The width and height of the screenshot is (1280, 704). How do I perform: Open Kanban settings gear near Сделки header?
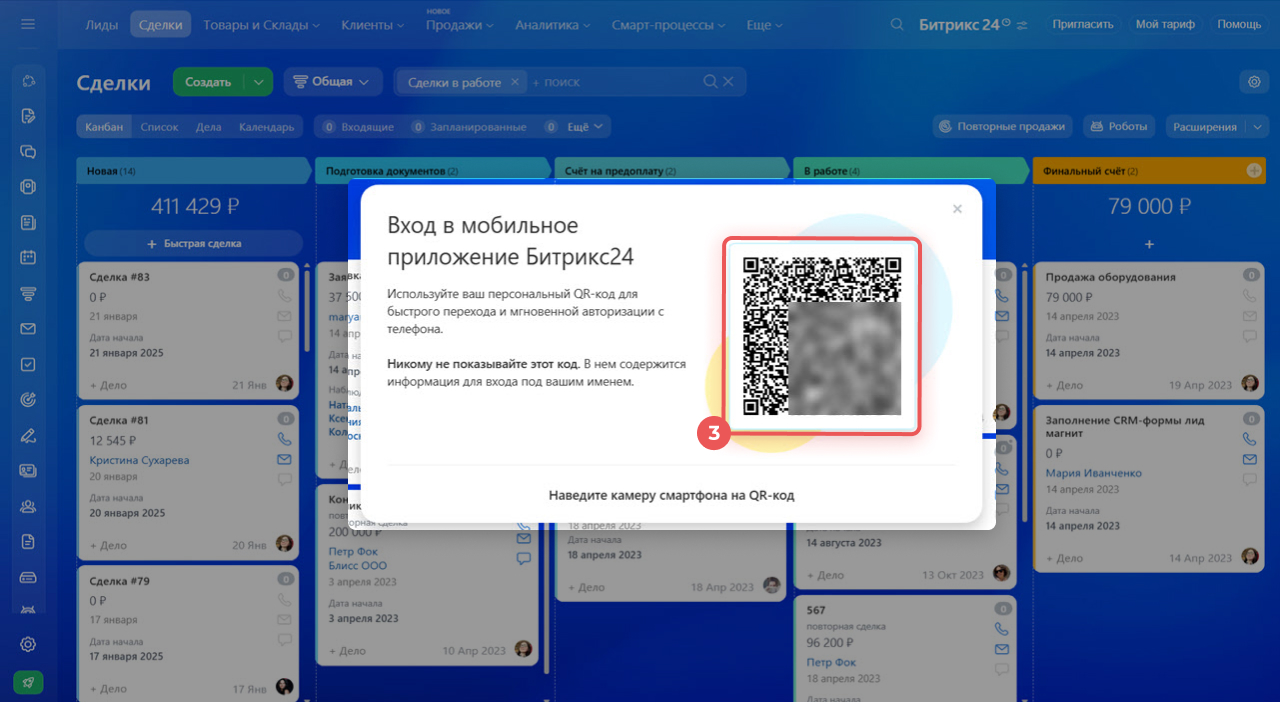tap(1254, 82)
